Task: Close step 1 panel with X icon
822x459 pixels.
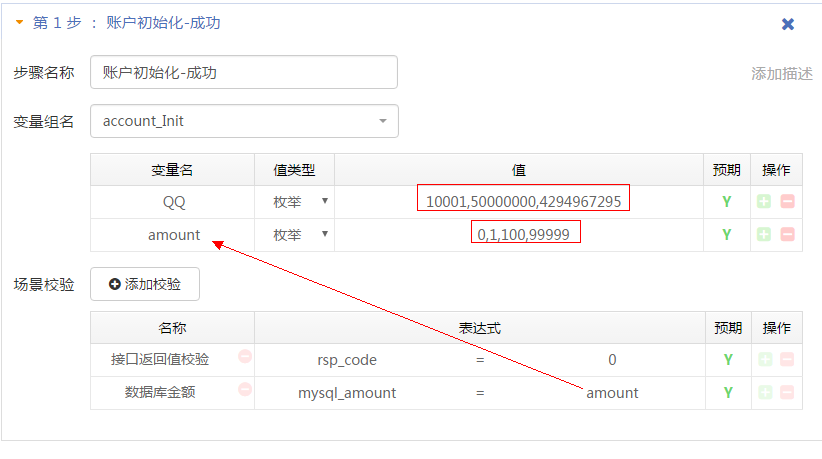Action: pos(787,24)
